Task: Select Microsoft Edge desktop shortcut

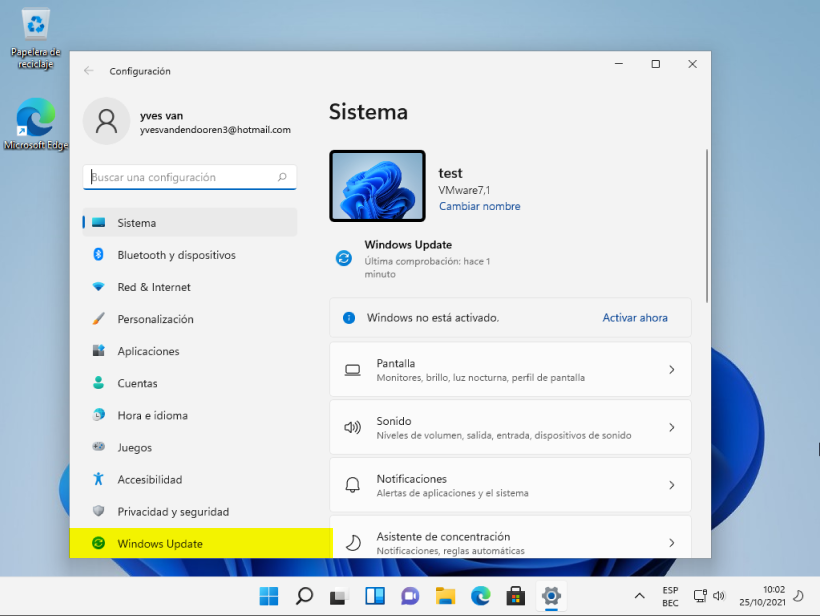Action: (x=36, y=124)
